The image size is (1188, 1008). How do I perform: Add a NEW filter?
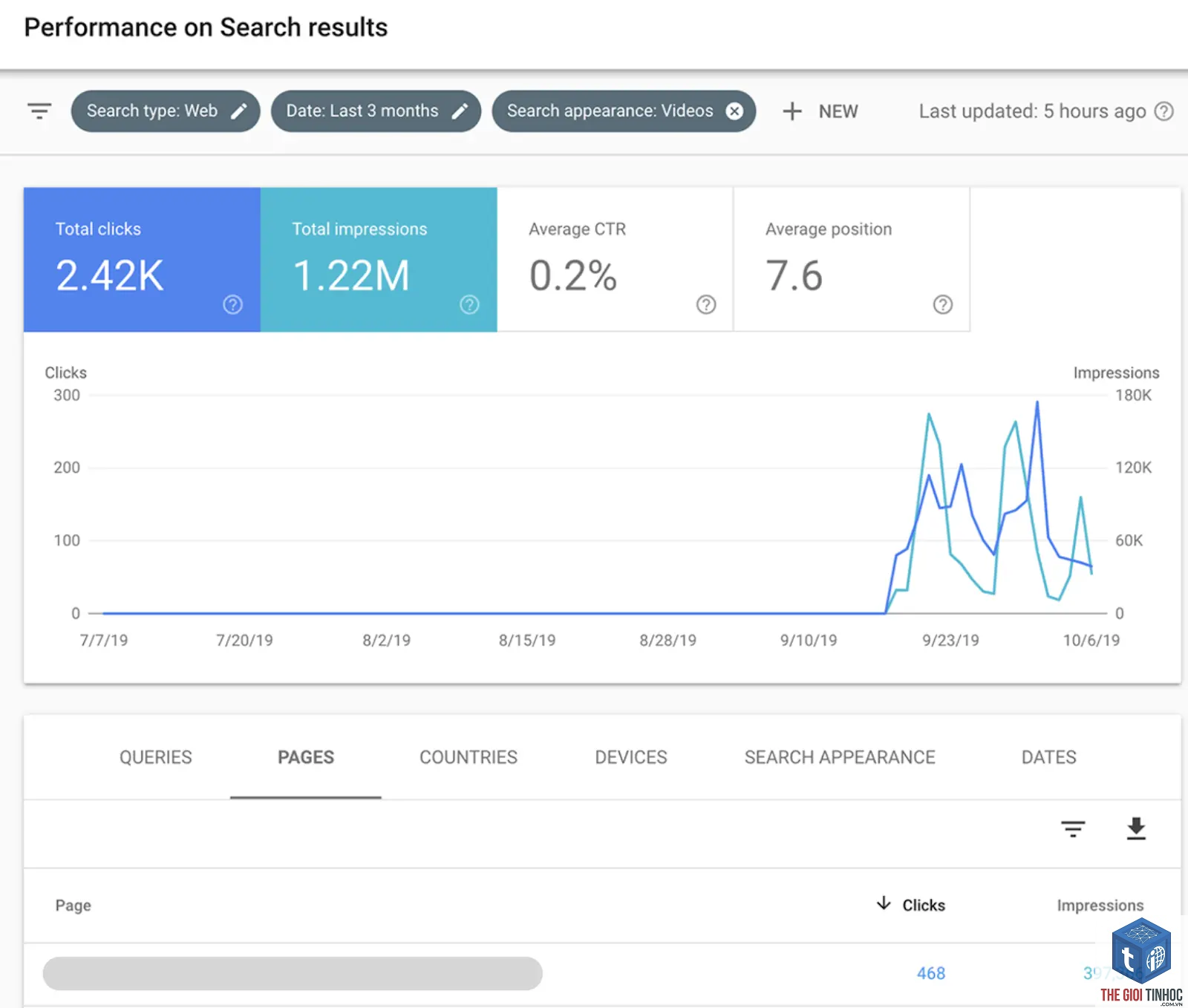pos(820,111)
